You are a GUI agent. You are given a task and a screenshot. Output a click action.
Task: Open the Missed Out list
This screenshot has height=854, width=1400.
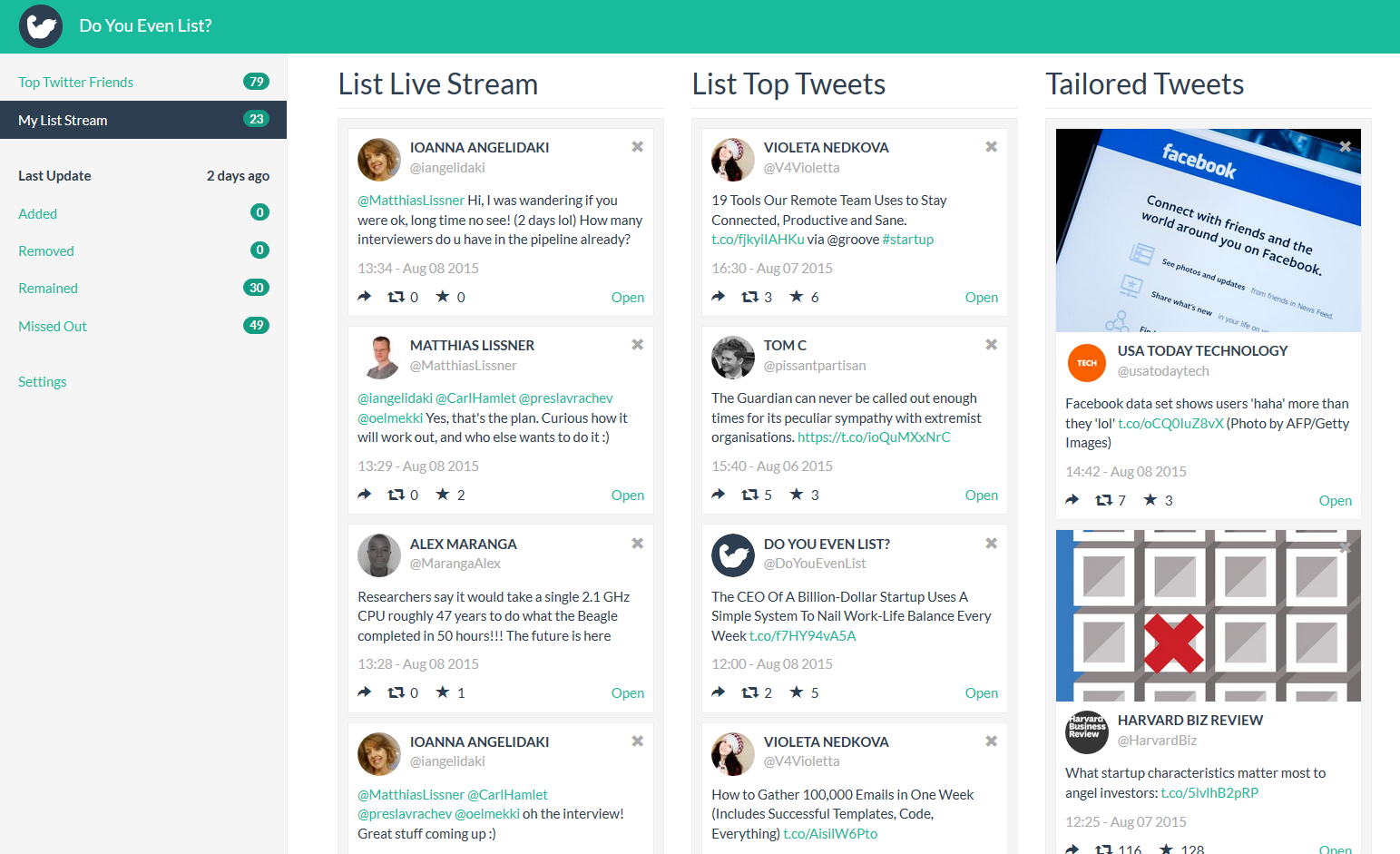click(x=52, y=326)
